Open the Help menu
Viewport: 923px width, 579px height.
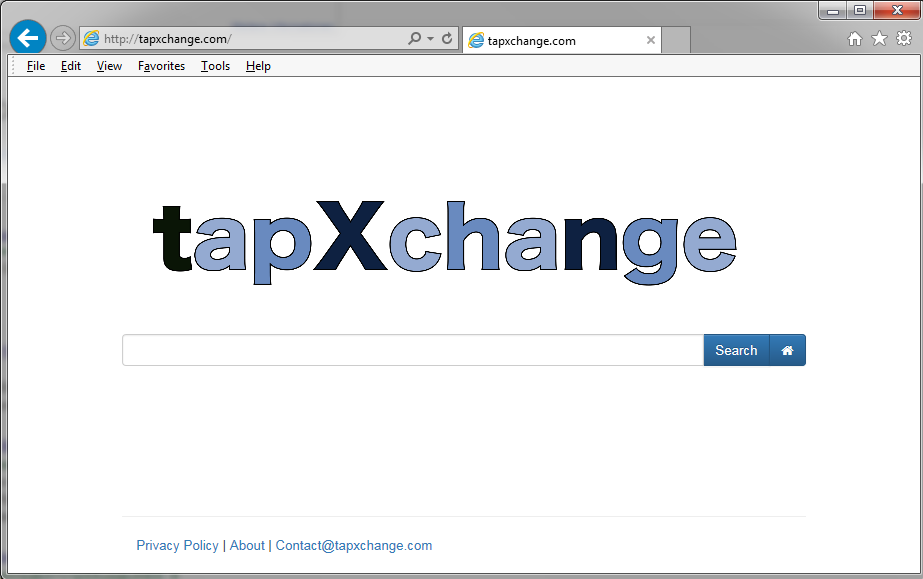(258, 66)
